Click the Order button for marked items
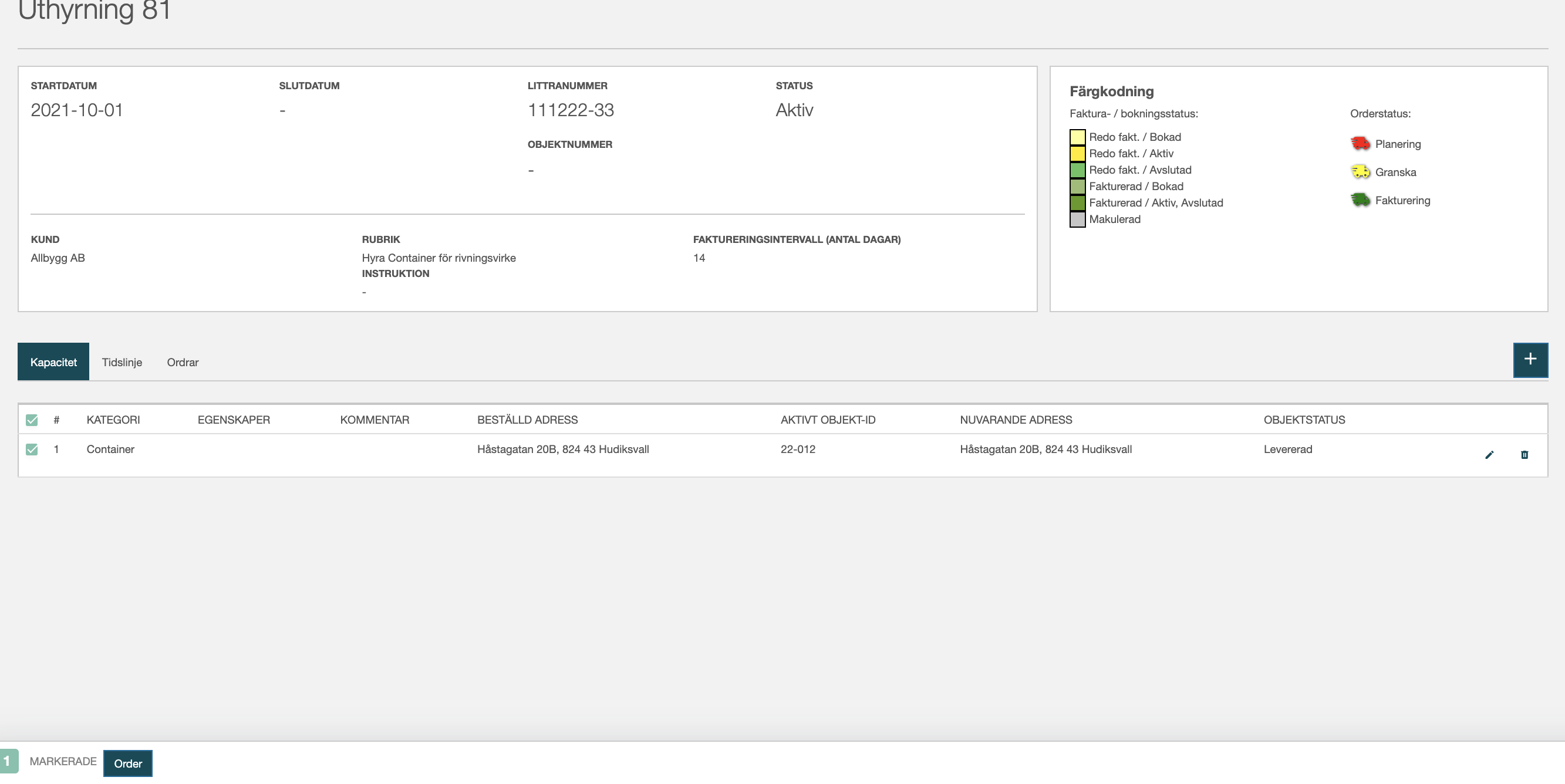The image size is (1565, 784). [128, 763]
